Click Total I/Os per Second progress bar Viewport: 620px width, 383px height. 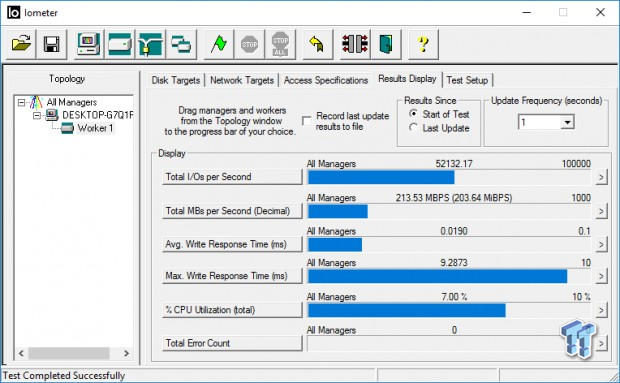click(x=449, y=177)
